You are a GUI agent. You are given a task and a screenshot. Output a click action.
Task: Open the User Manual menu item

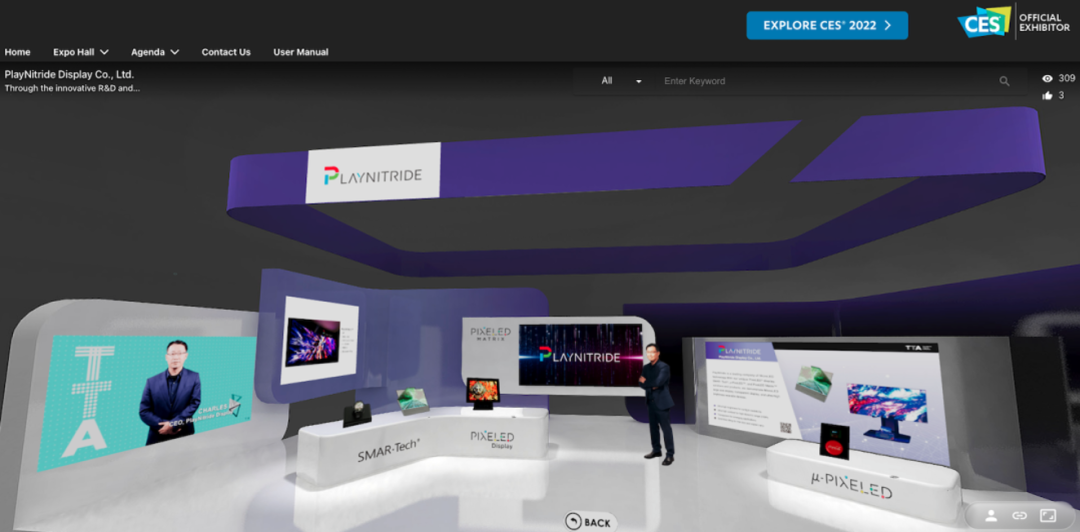pos(300,52)
